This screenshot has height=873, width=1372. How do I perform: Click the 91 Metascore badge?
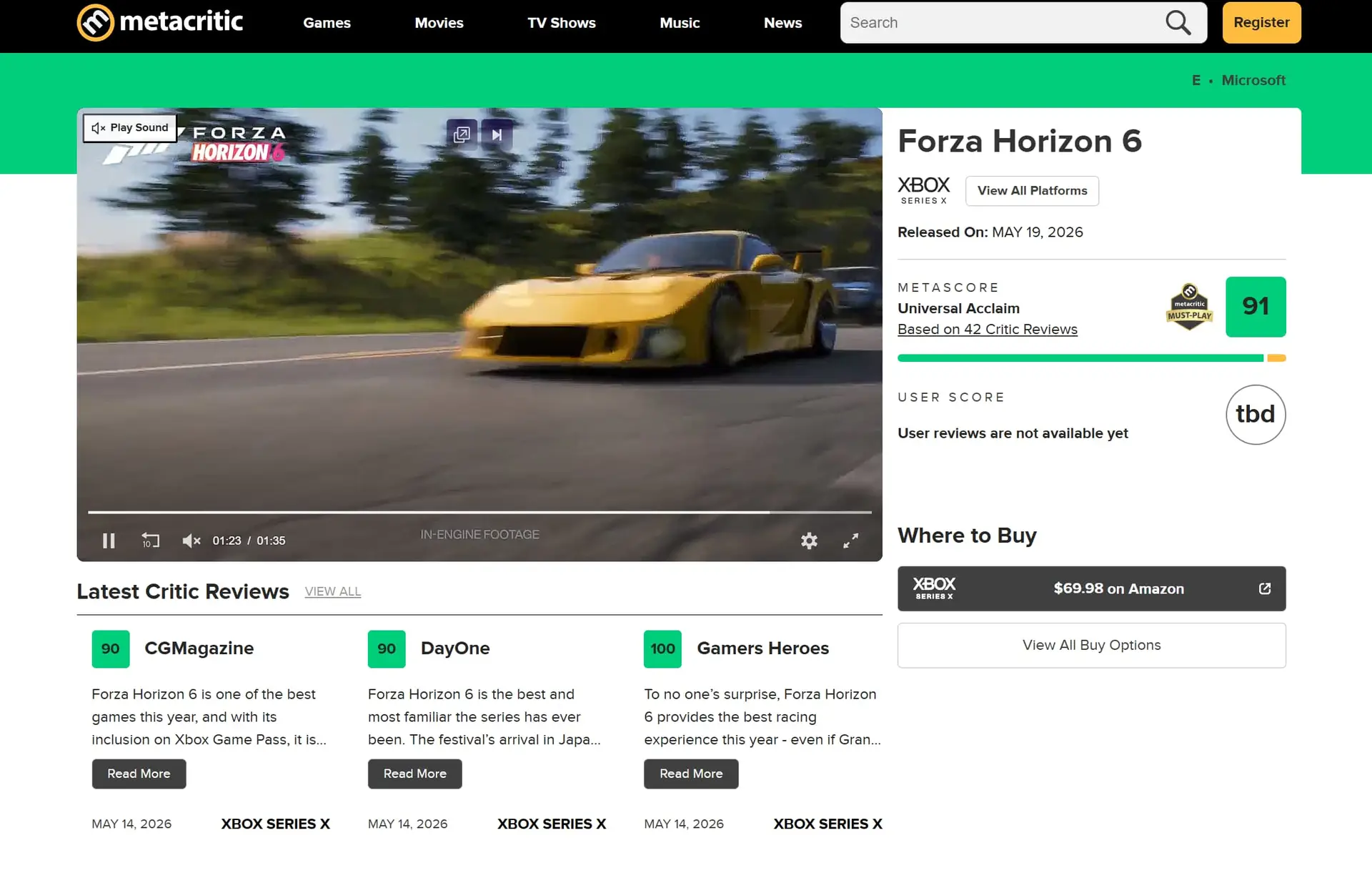coord(1256,307)
